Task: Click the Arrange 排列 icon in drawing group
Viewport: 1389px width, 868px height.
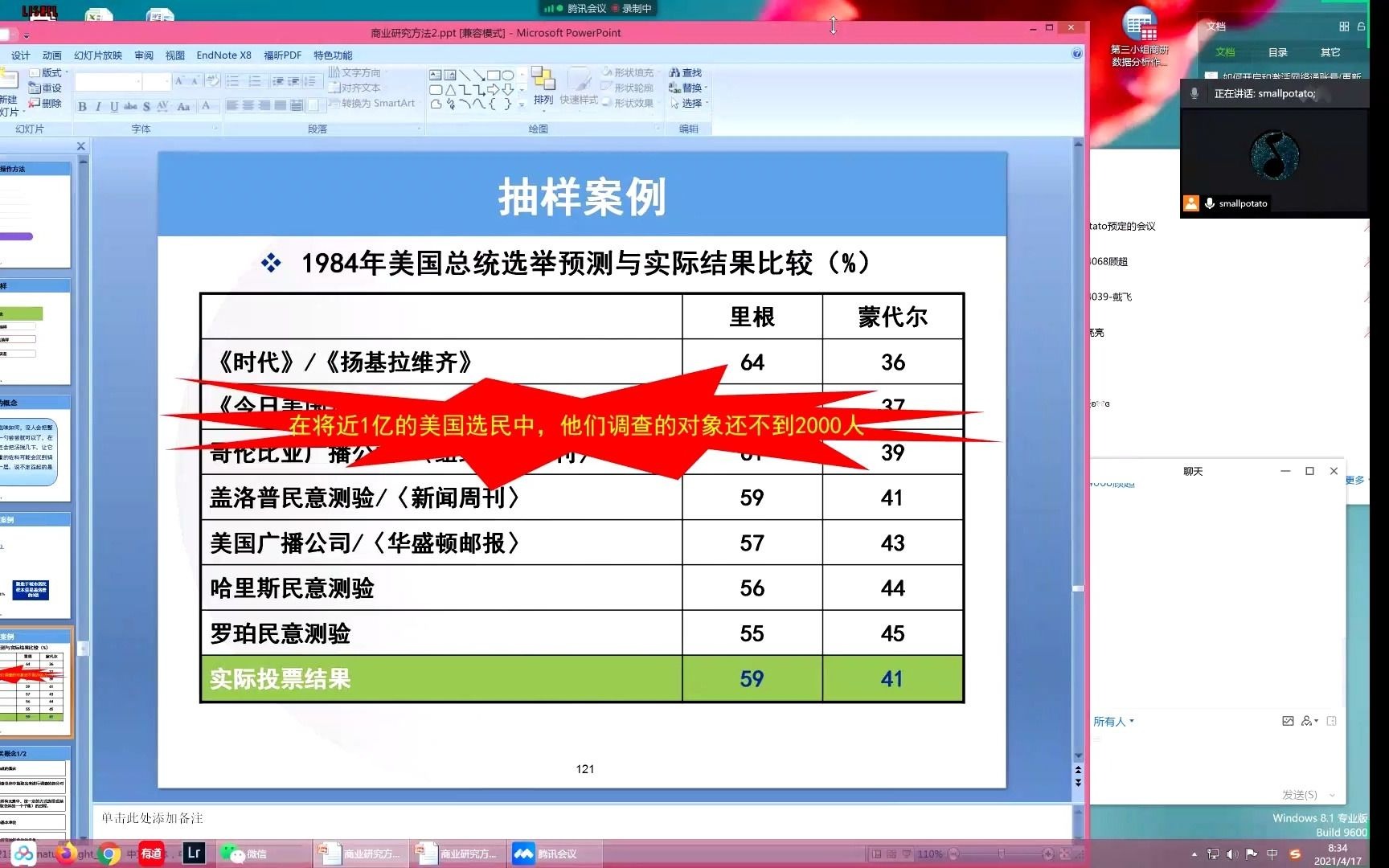Action: 543,87
